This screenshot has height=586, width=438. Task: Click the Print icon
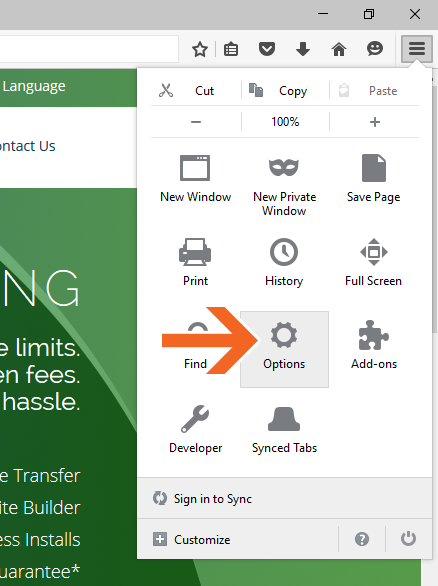coord(195,252)
